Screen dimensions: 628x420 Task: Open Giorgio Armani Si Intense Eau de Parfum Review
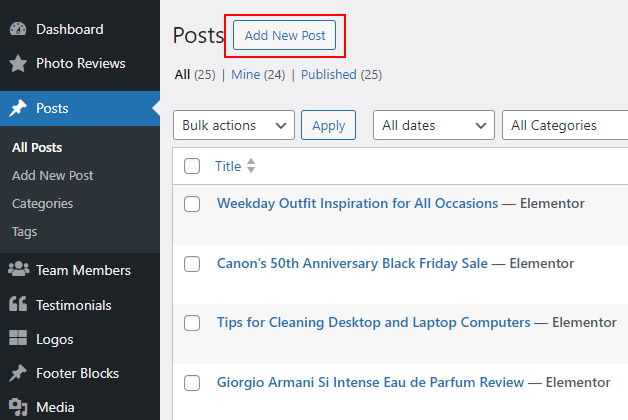click(x=370, y=382)
